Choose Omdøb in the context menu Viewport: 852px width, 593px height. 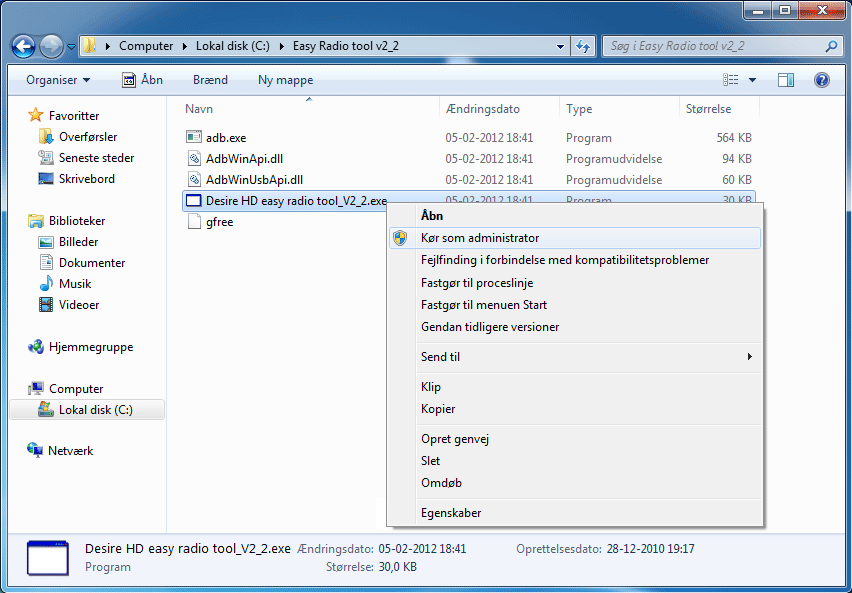point(575,483)
